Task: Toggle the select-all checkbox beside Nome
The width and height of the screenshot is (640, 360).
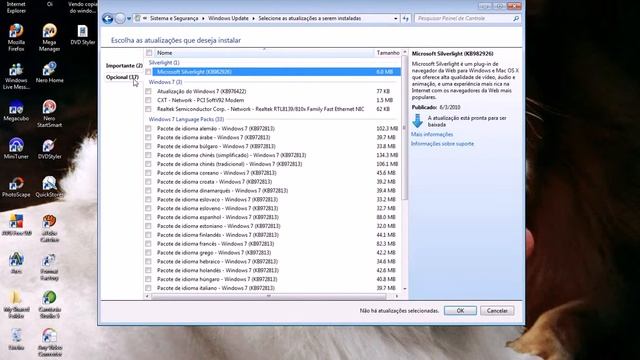Action: [149, 53]
